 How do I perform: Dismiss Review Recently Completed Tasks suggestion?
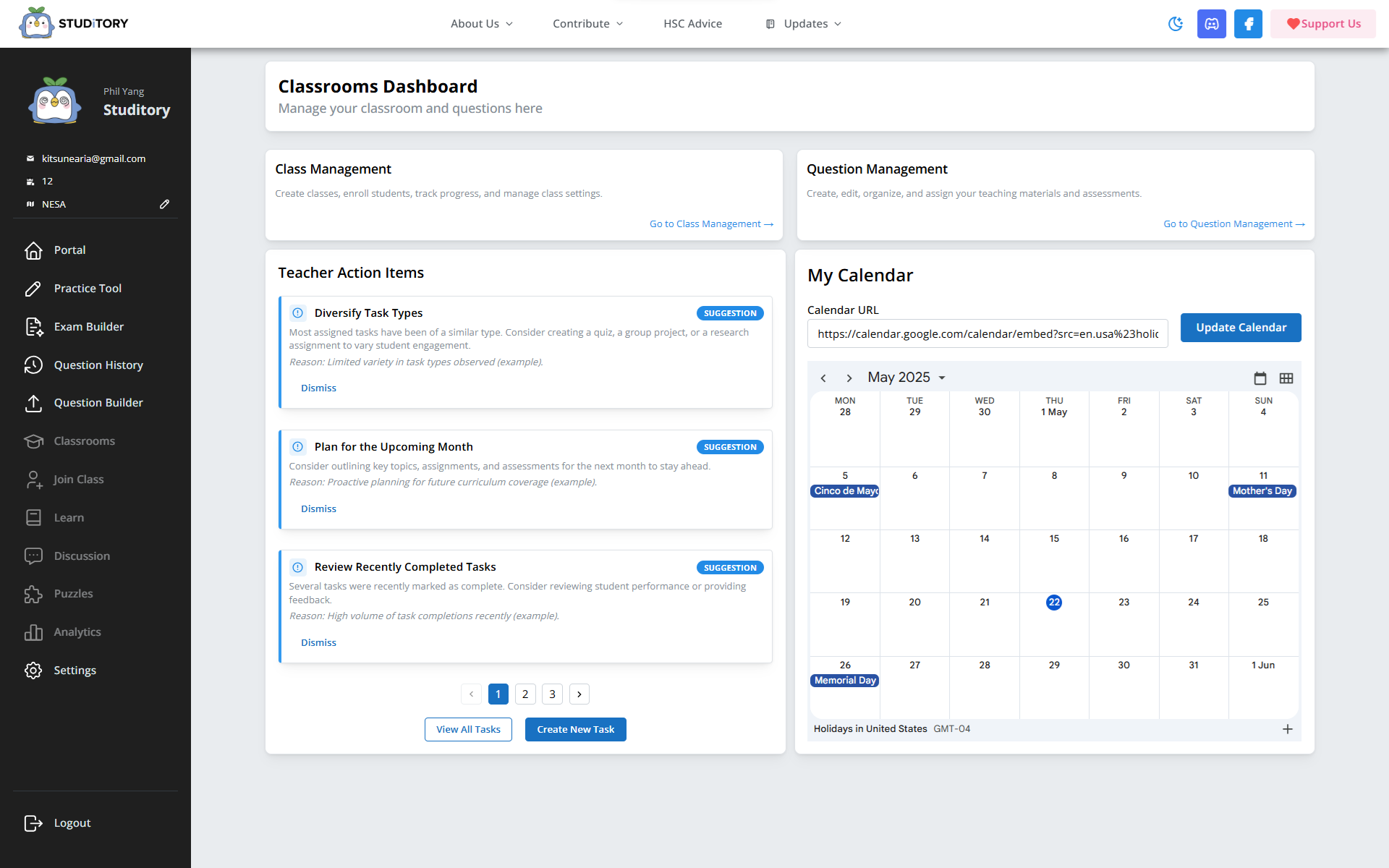point(318,643)
